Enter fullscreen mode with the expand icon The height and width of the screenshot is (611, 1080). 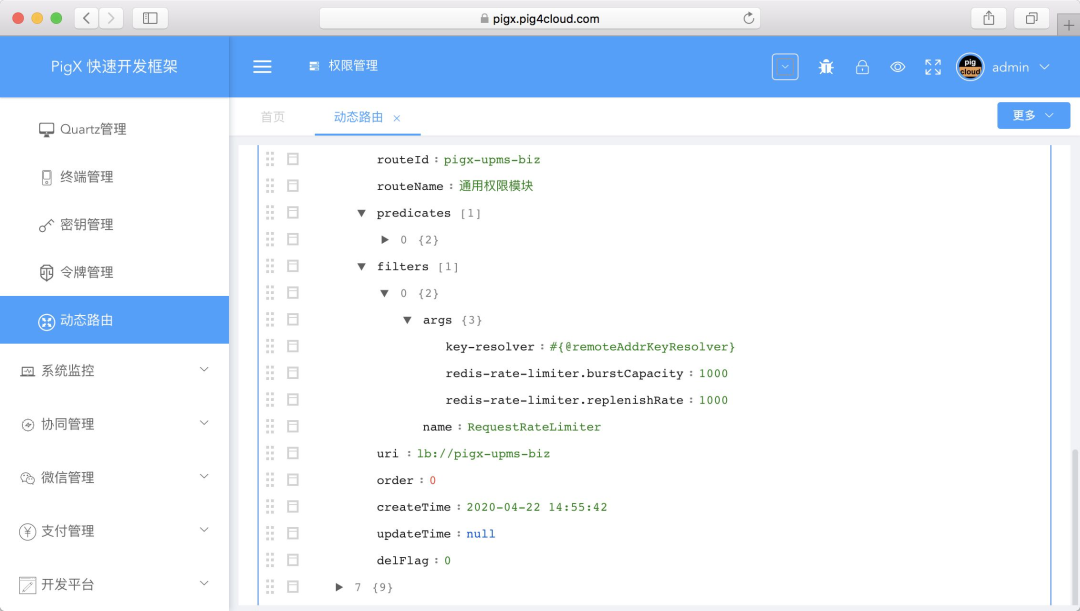tap(932, 67)
